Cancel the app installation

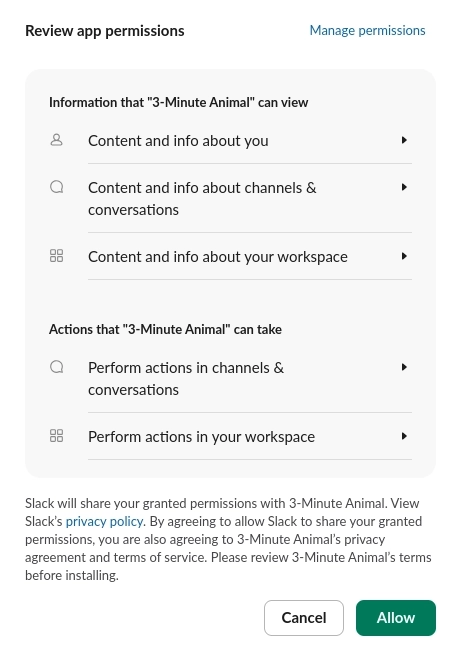point(304,618)
